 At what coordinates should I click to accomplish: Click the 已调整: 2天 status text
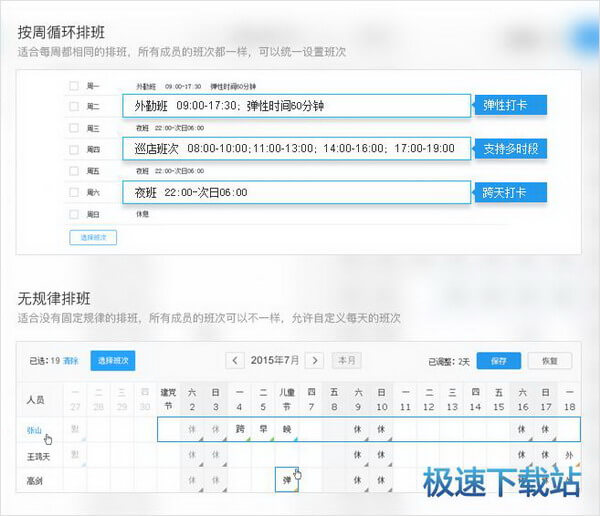click(448, 362)
